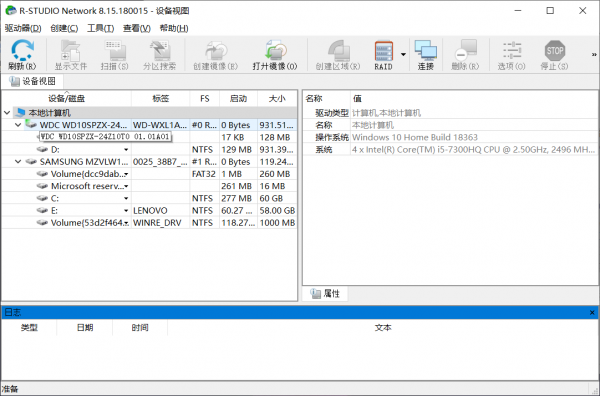The width and height of the screenshot is (600, 396).
Task: Sort by FS column header
Action: tap(205, 99)
